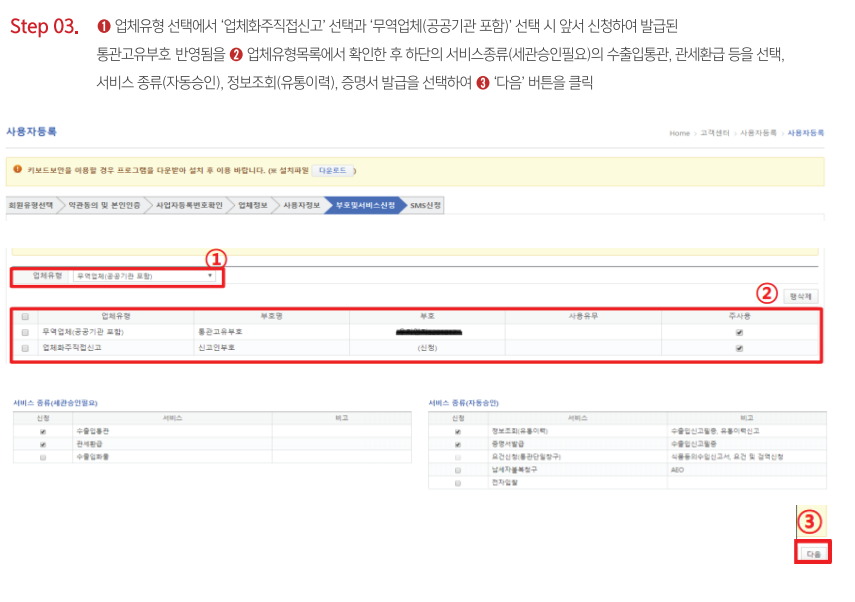Click the 행삭제 button
The height and width of the screenshot is (602, 855).
pyautogui.click(x=801, y=296)
